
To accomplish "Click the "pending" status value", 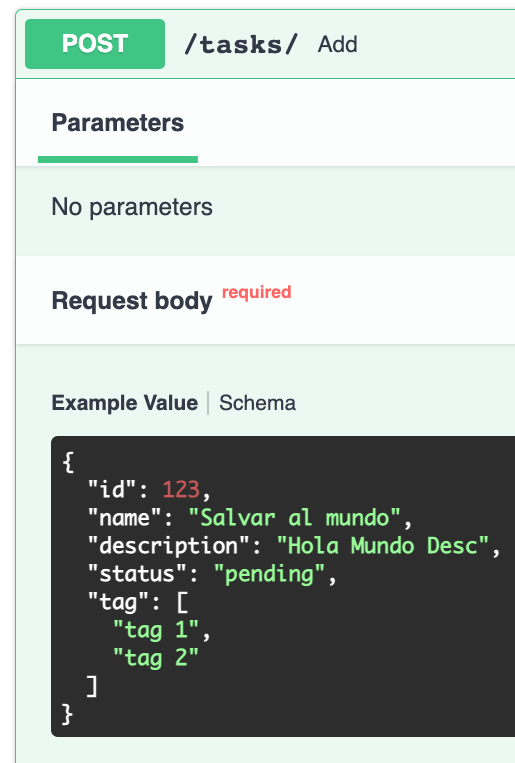I will (269, 574).
